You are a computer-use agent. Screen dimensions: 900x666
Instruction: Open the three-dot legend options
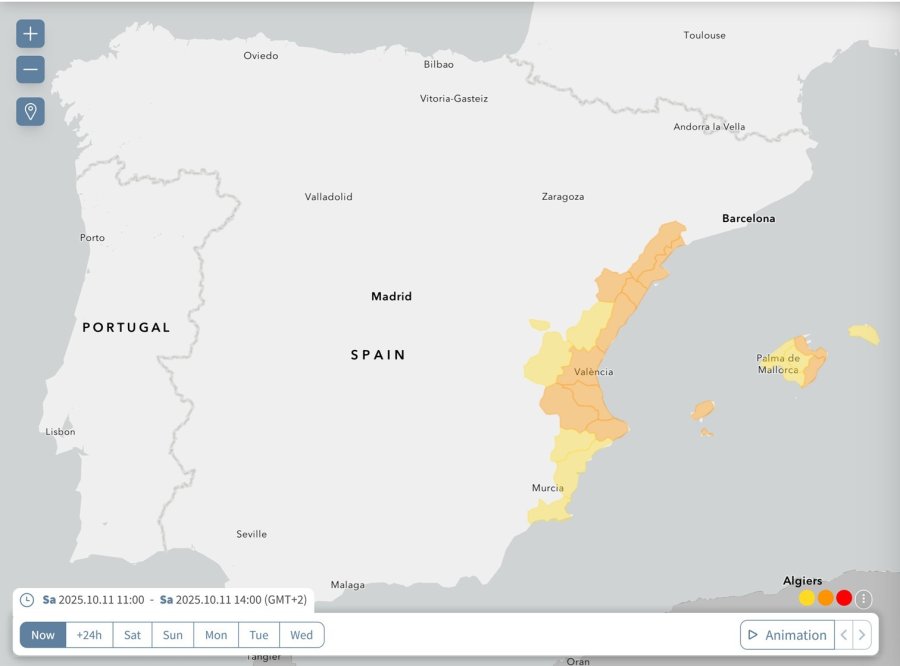point(864,599)
